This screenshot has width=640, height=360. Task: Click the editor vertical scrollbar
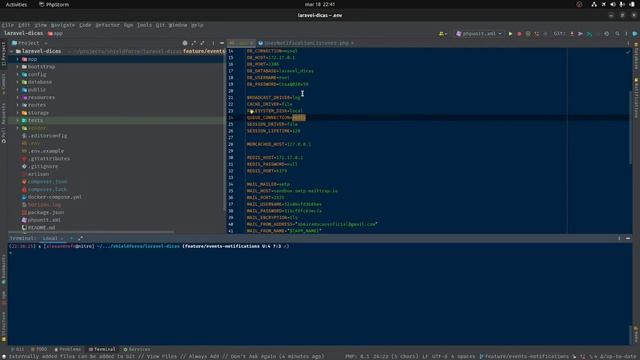pyautogui.click(x=630, y=127)
